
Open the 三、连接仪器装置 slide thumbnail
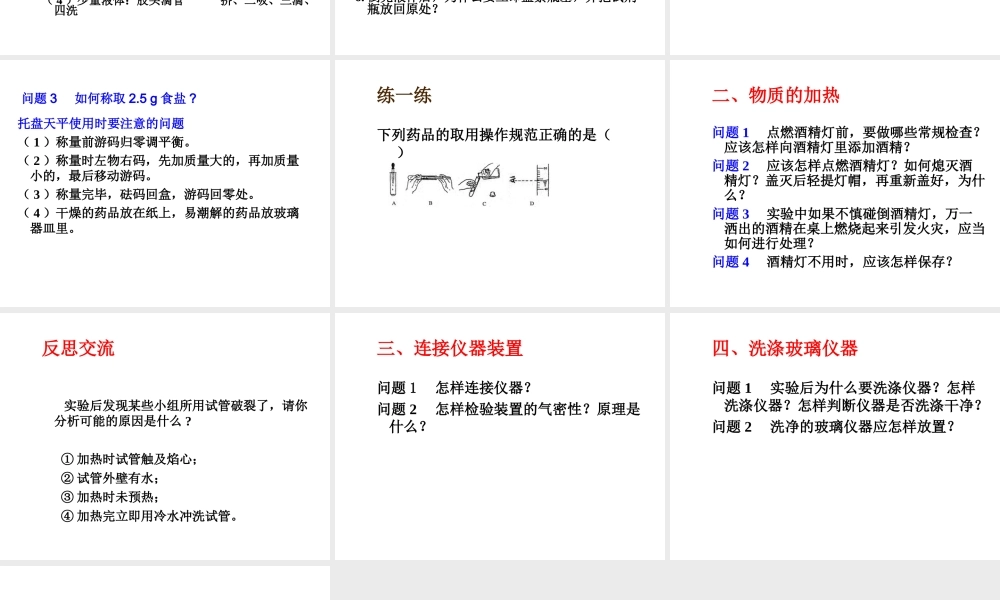point(500,436)
